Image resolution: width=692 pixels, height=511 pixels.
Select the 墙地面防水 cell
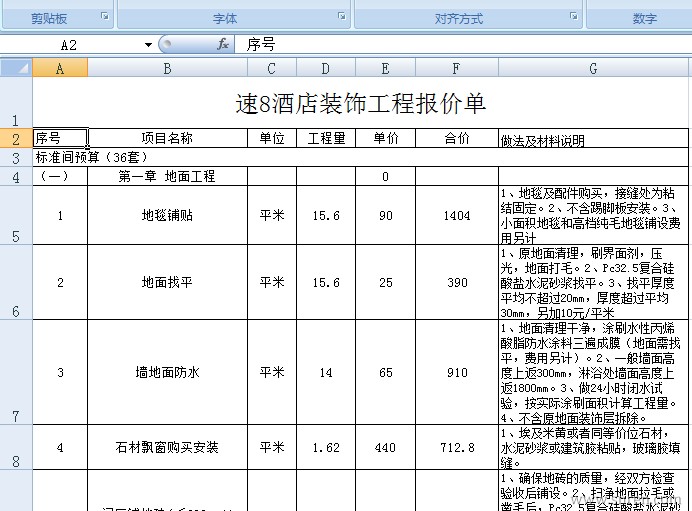coord(167,372)
